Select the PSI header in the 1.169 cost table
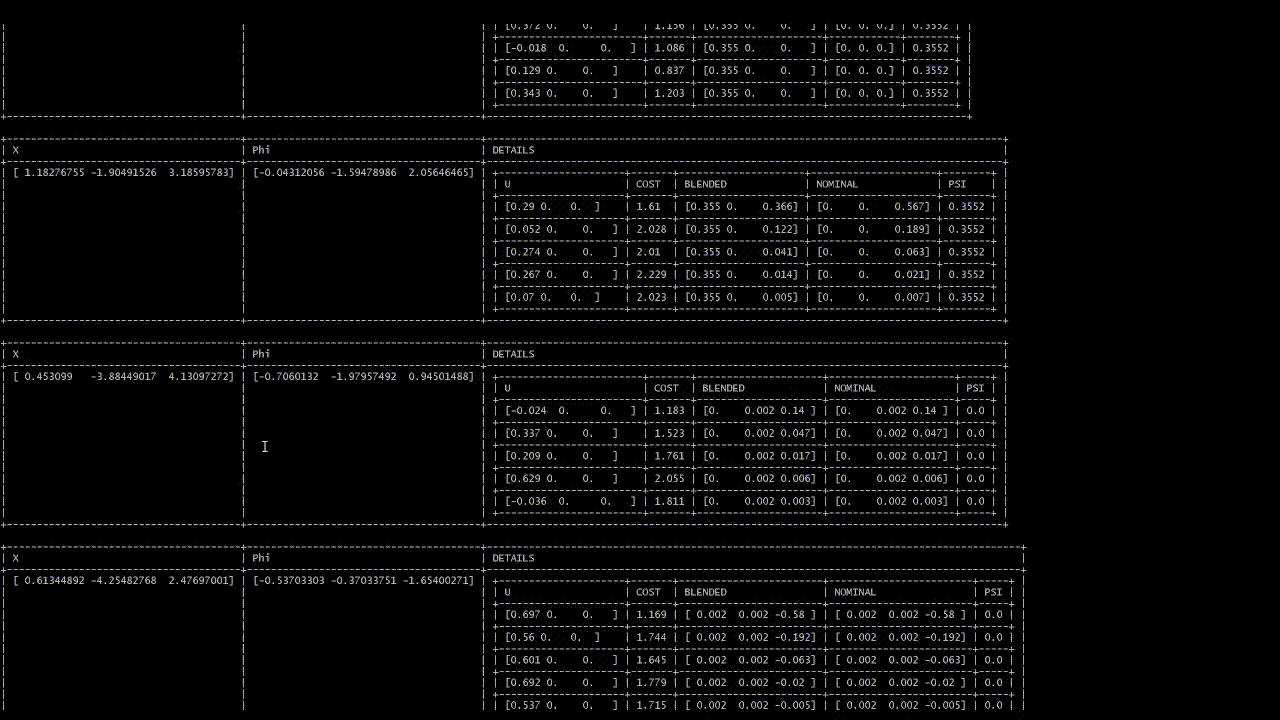 pos(993,592)
